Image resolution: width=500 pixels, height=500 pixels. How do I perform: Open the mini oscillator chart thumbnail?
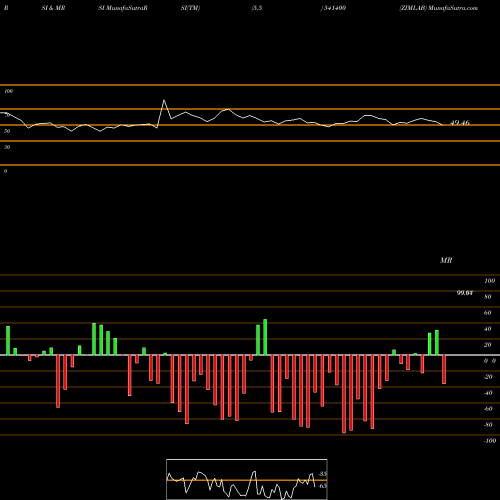point(247,479)
